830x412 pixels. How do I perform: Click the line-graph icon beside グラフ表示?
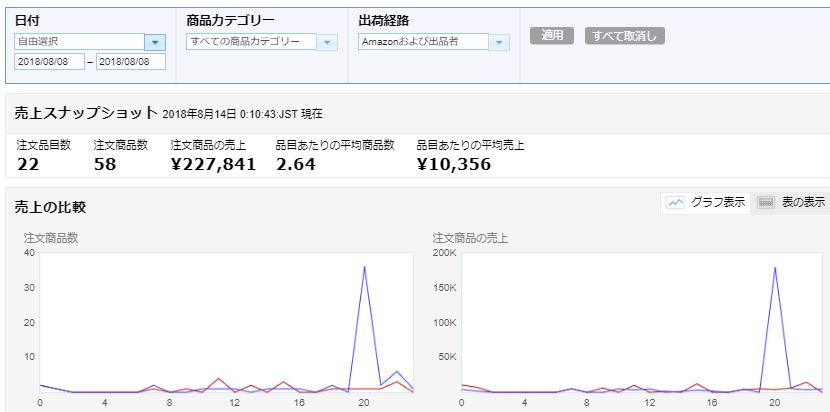pyautogui.click(x=675, y=202)
